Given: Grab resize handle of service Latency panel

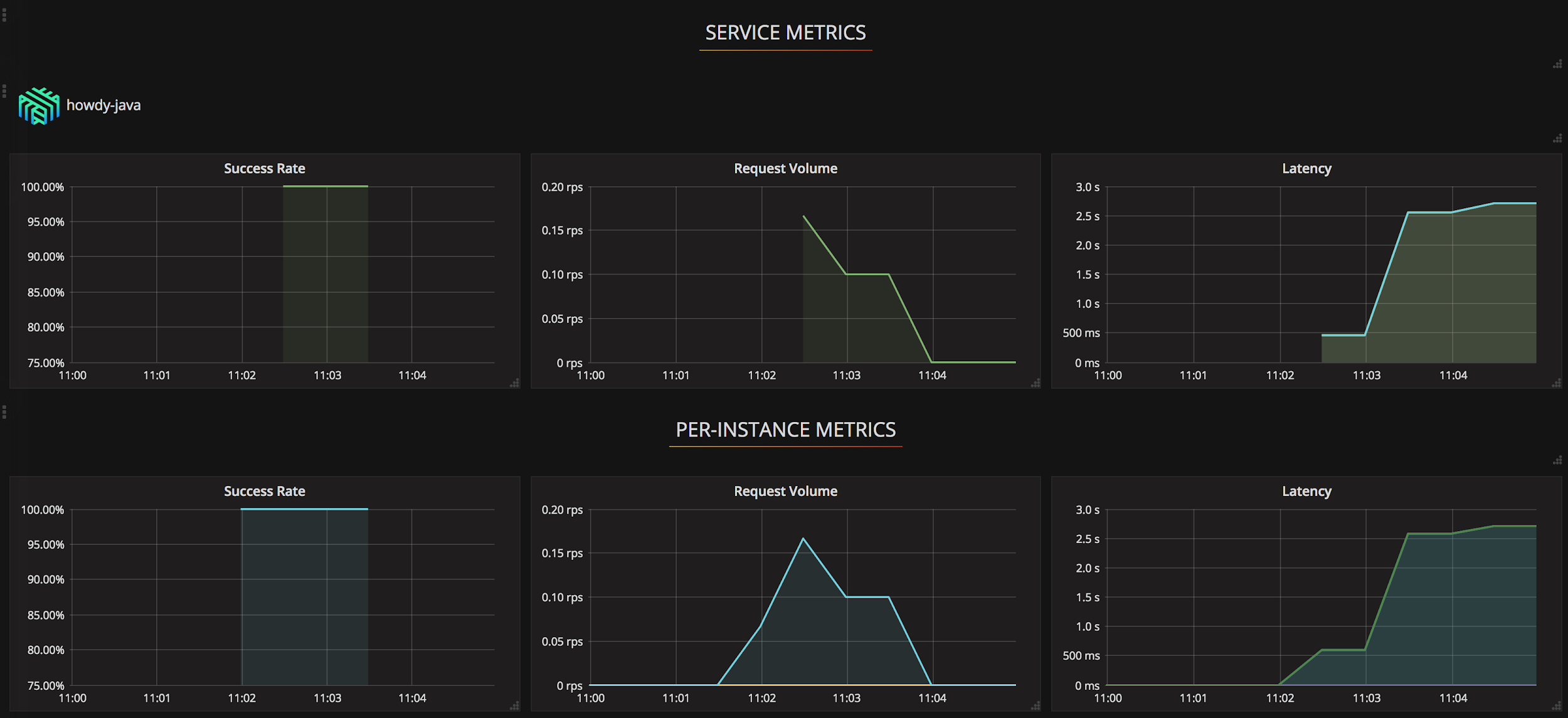Looking at the screenshot, I should point(1556,383).
